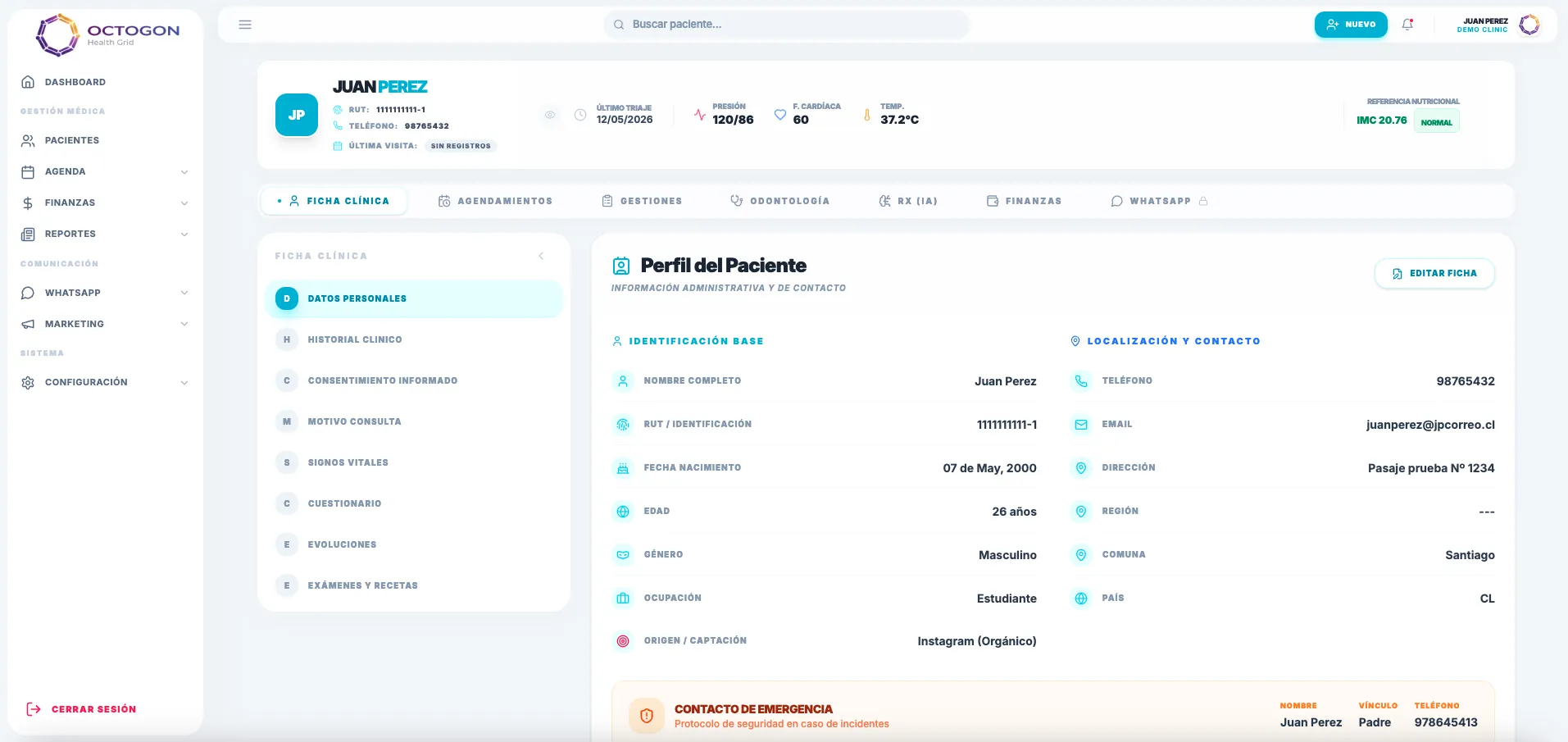Expand the Marketing sidebar menu
The height and width of the screenshot is (742, 1568).
coord(105,324)
